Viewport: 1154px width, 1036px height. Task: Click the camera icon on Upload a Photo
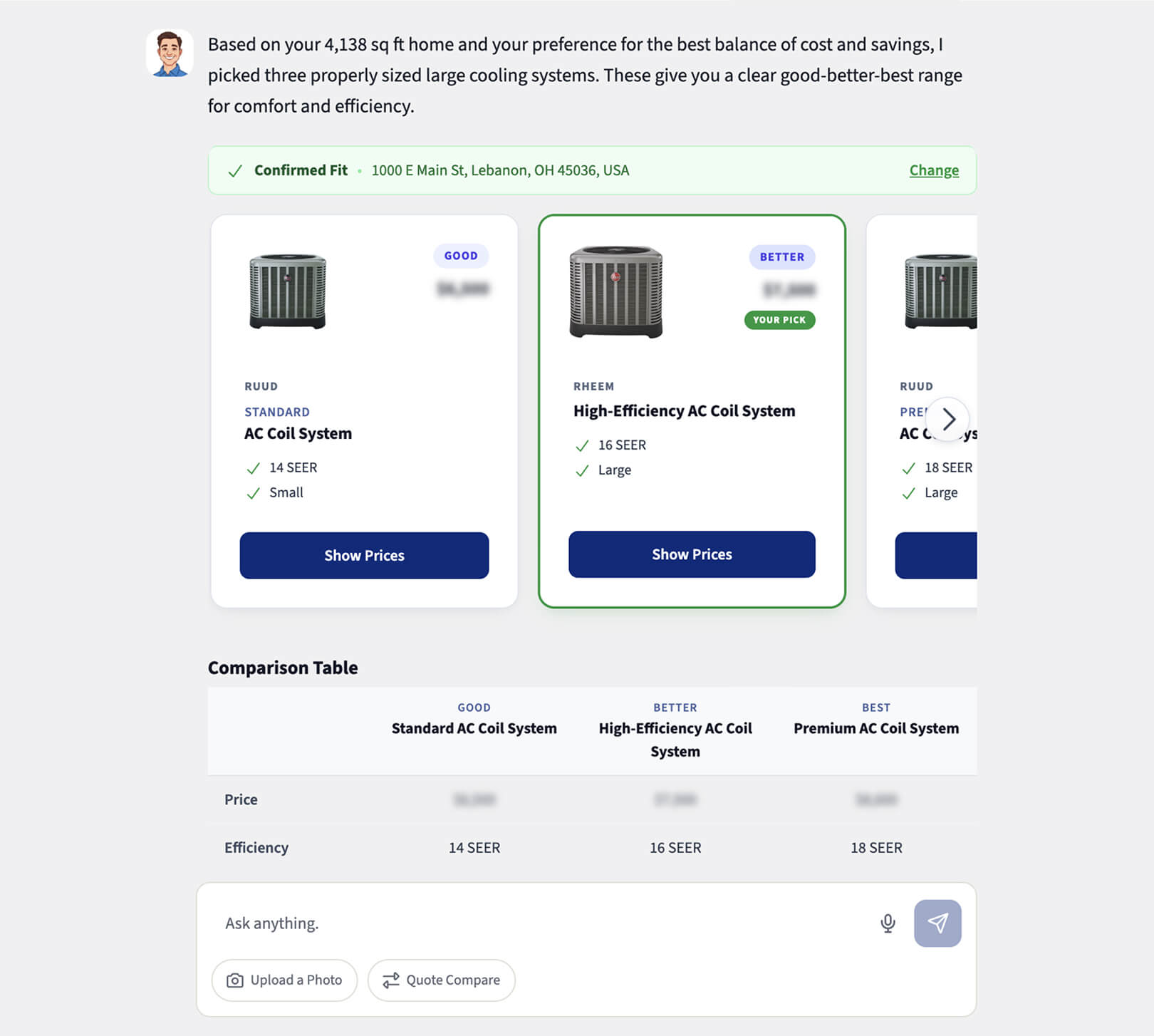coord(234,980)
